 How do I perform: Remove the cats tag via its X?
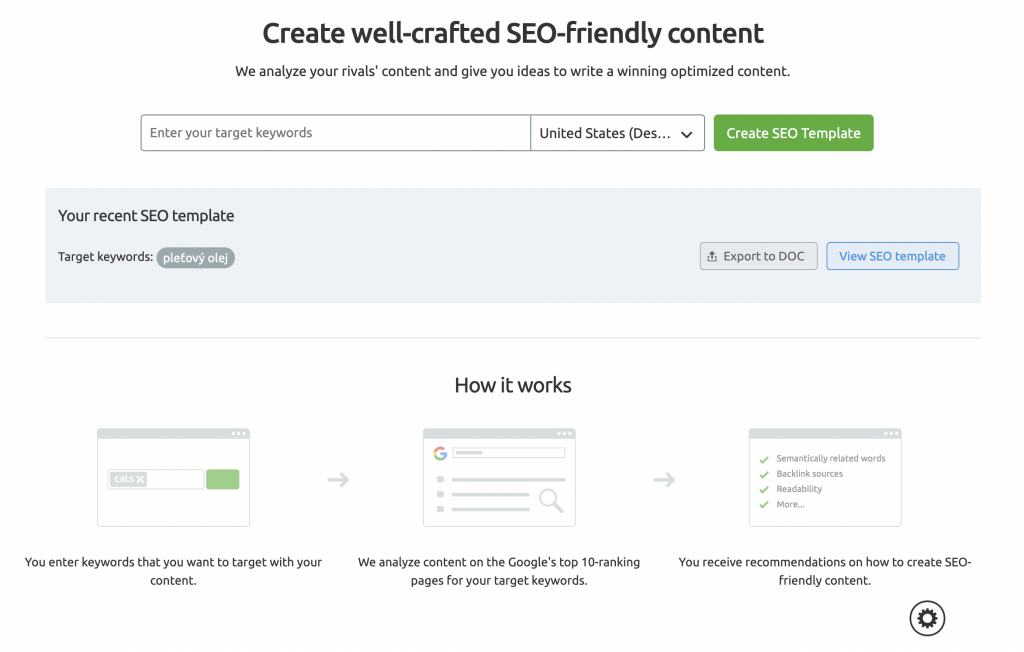[140, 479]
